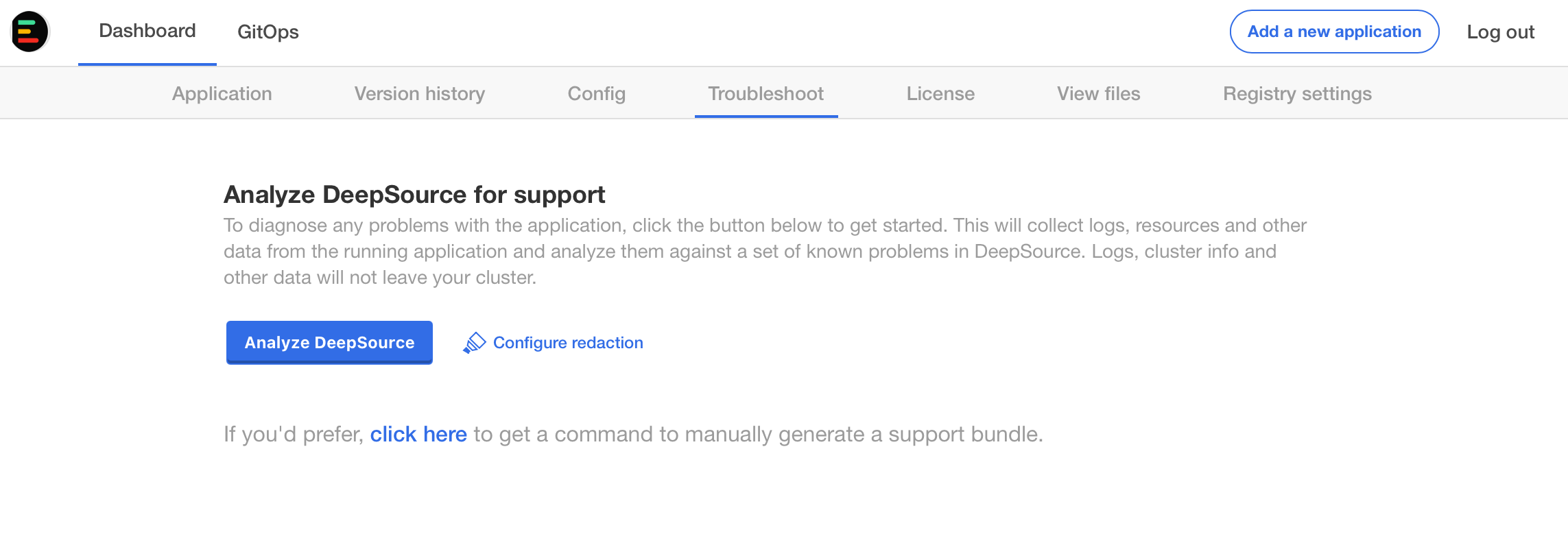1568x558 pixels.
Task: Click the DeepSource logo icon
Action: pos(29,32)
